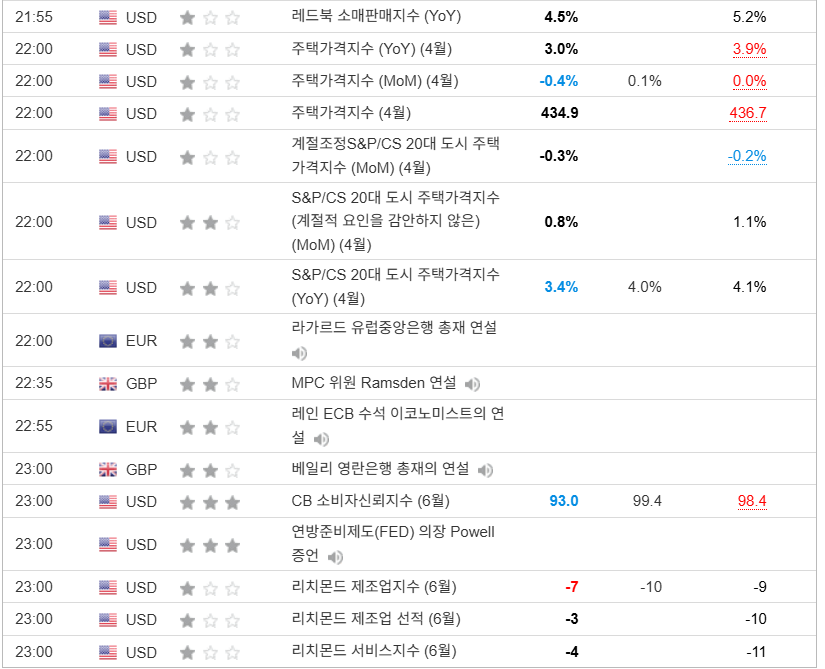Open 계절조정S&P/CS 20대 도시 주택가격지수 link
The image size is (825, 669).
click(x=395, y=156)
